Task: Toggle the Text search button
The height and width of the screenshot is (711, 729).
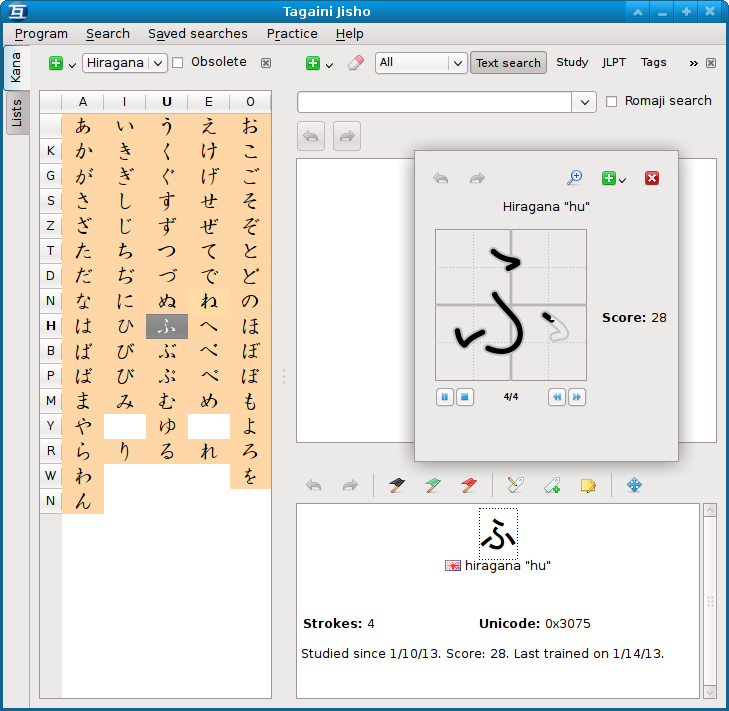Action: point(508,63)
